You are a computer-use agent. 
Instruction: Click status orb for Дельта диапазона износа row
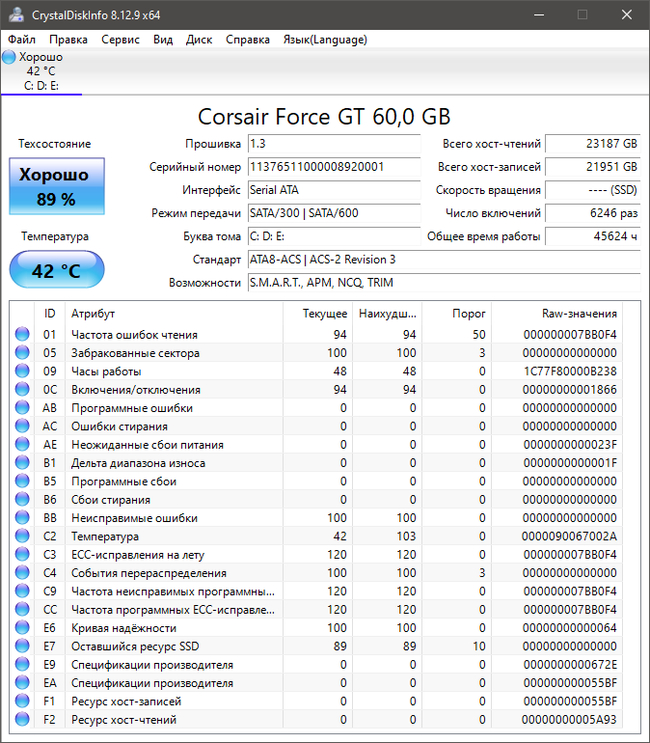(22, 462)
